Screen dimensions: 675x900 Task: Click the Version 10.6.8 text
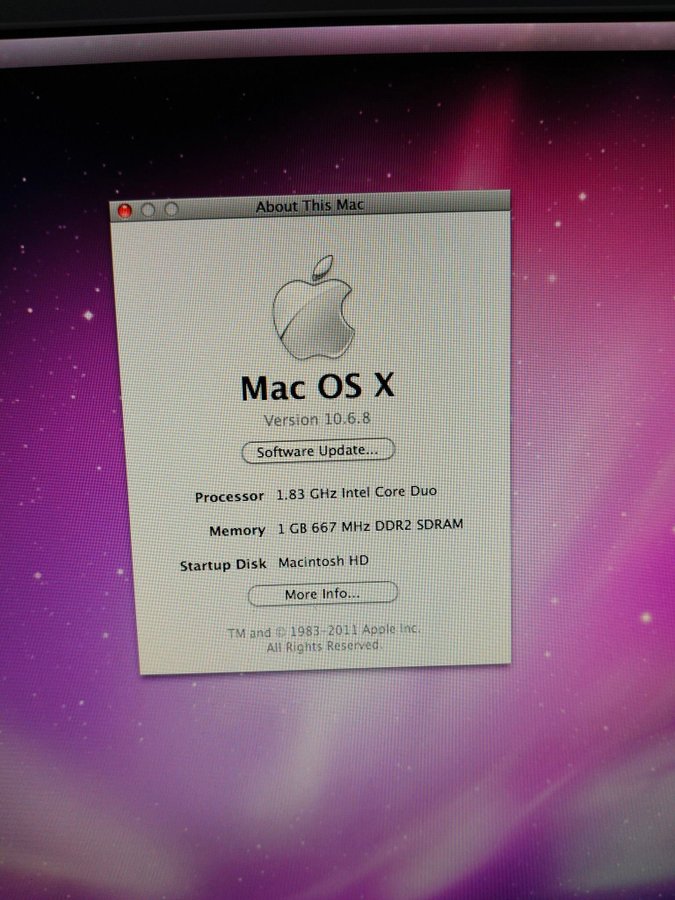317,419
